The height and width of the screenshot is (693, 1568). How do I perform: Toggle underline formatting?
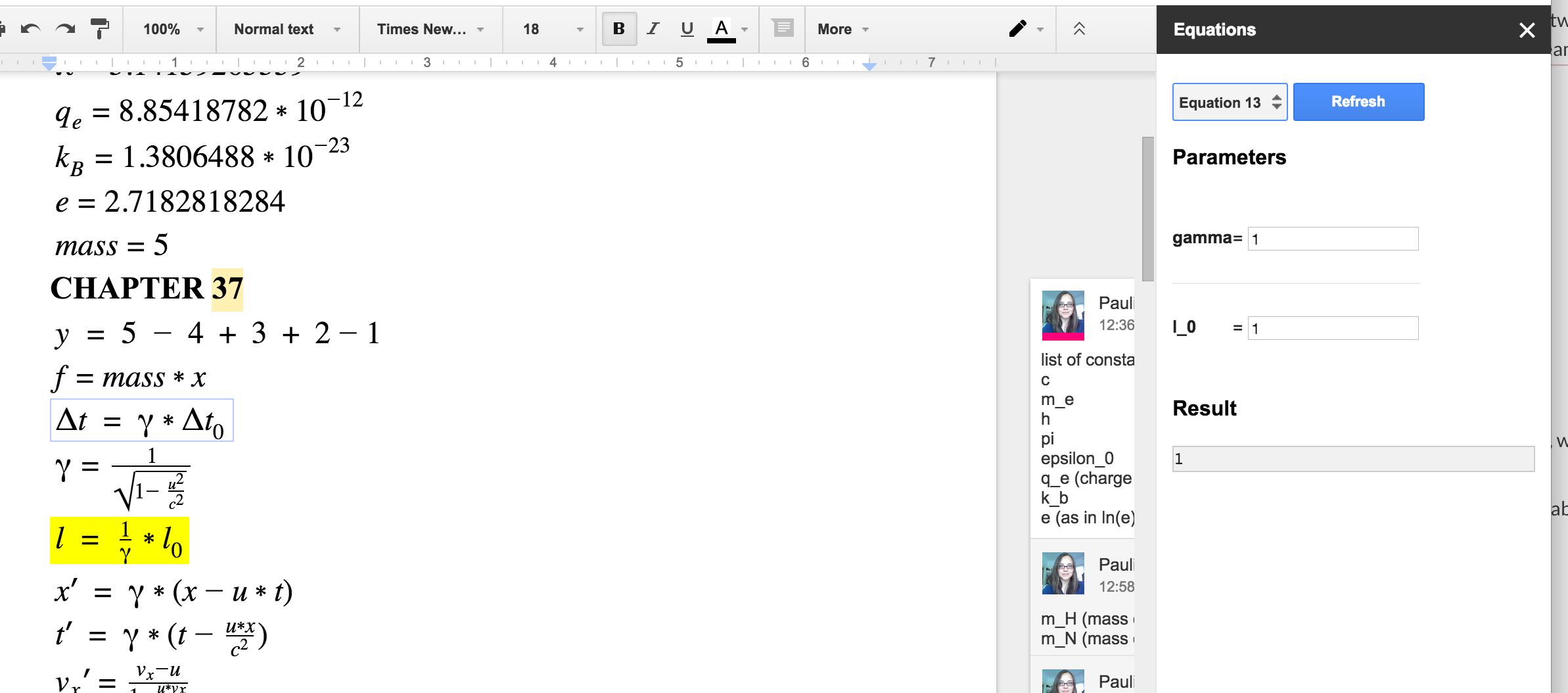687,29
